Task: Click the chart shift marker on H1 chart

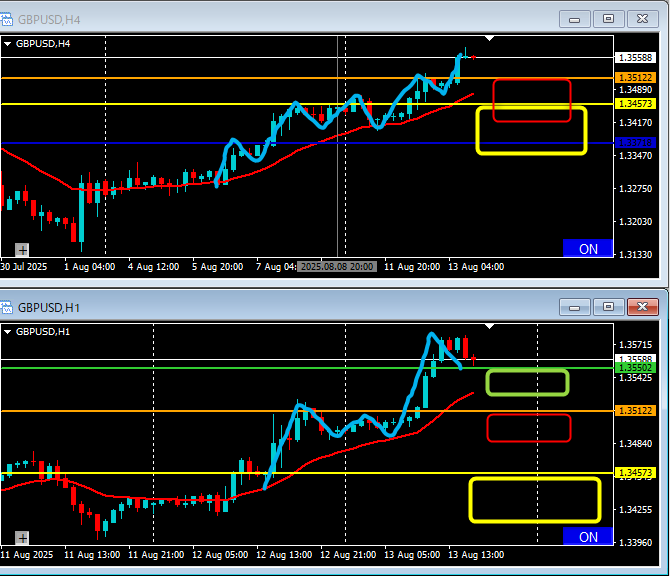Action: coord(490,326)
